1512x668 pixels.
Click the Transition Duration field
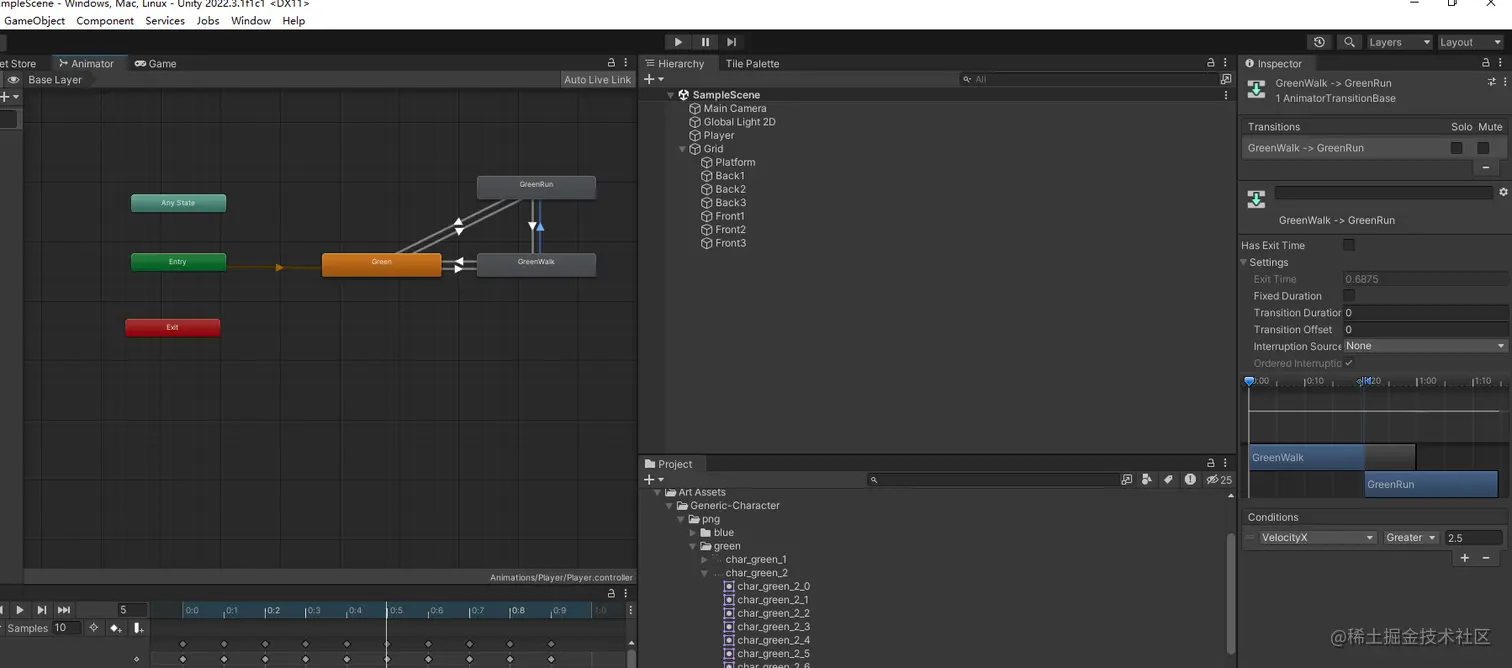point(1425,313)
